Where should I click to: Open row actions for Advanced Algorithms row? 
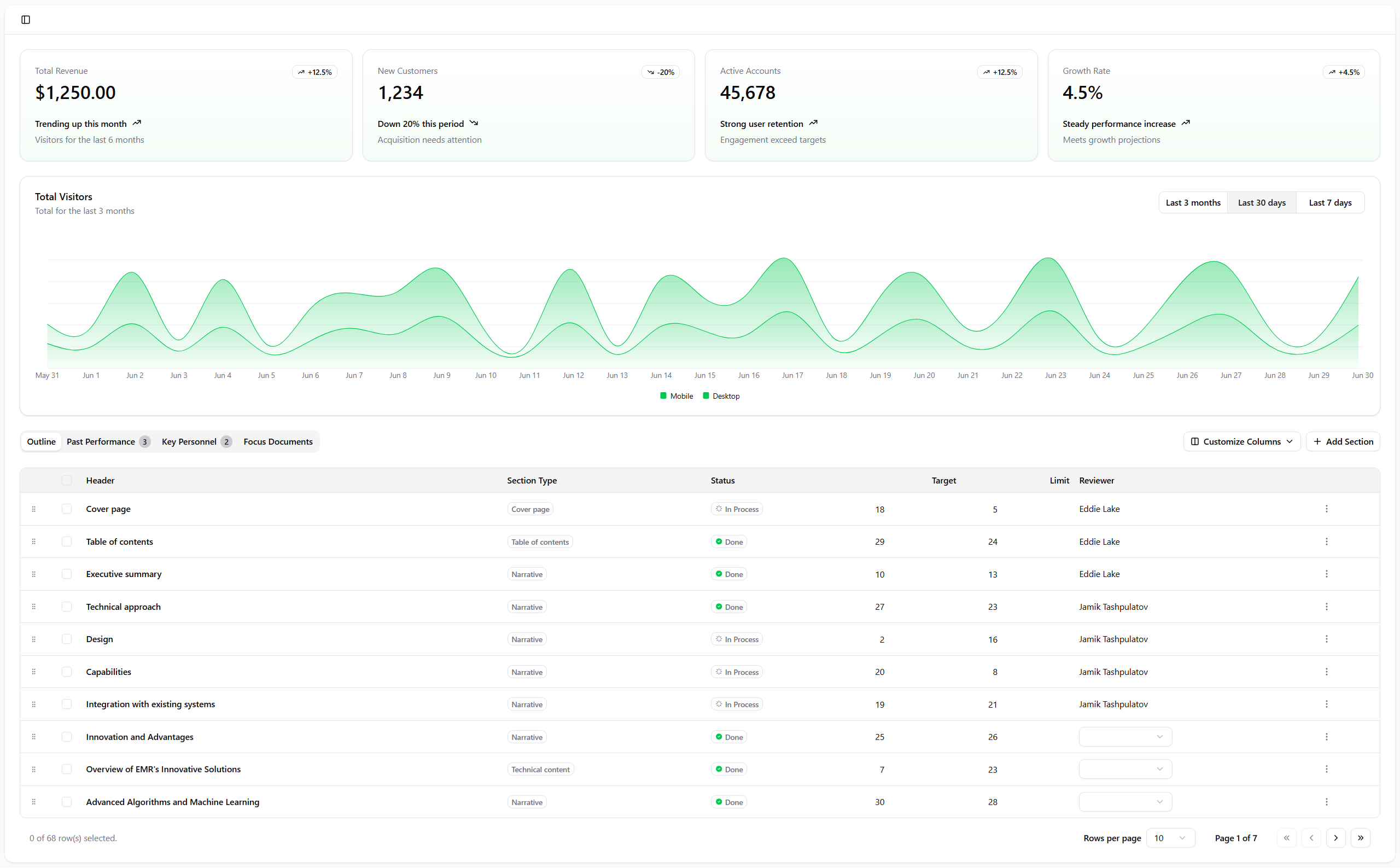pyautogui.click(x=1326, y=802)
